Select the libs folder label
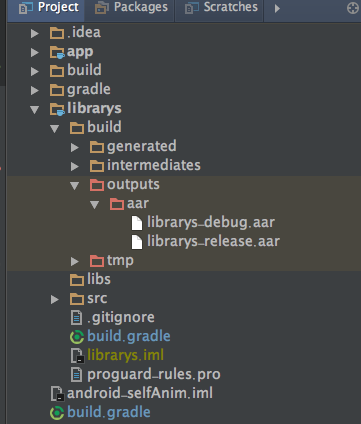Viewport: 361px width, 424px height. (99, 279)
